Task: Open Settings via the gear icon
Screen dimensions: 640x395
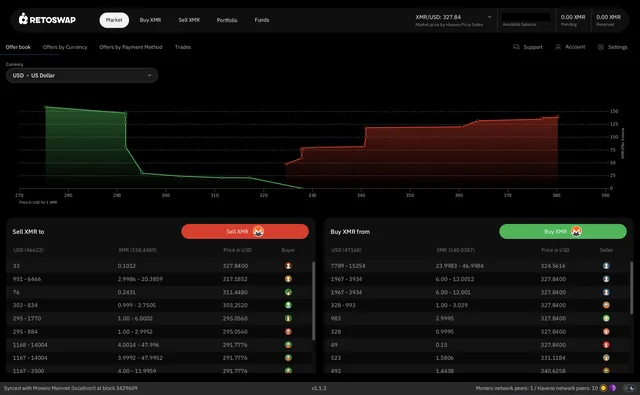Action: pos(601,47)
